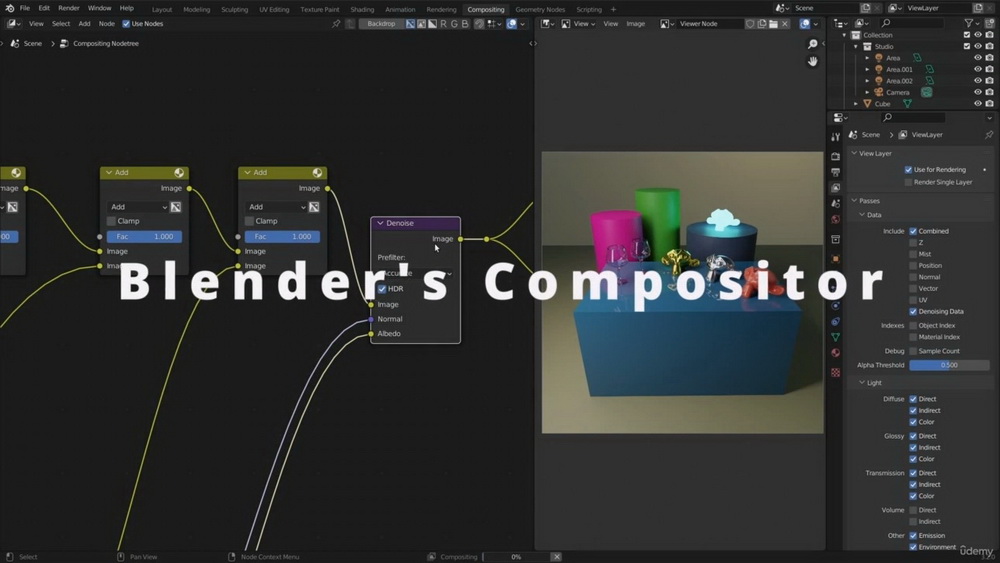Adjust Fac slider on first Add node
The image size is (1000, 563).
click(x=144, y=237)
